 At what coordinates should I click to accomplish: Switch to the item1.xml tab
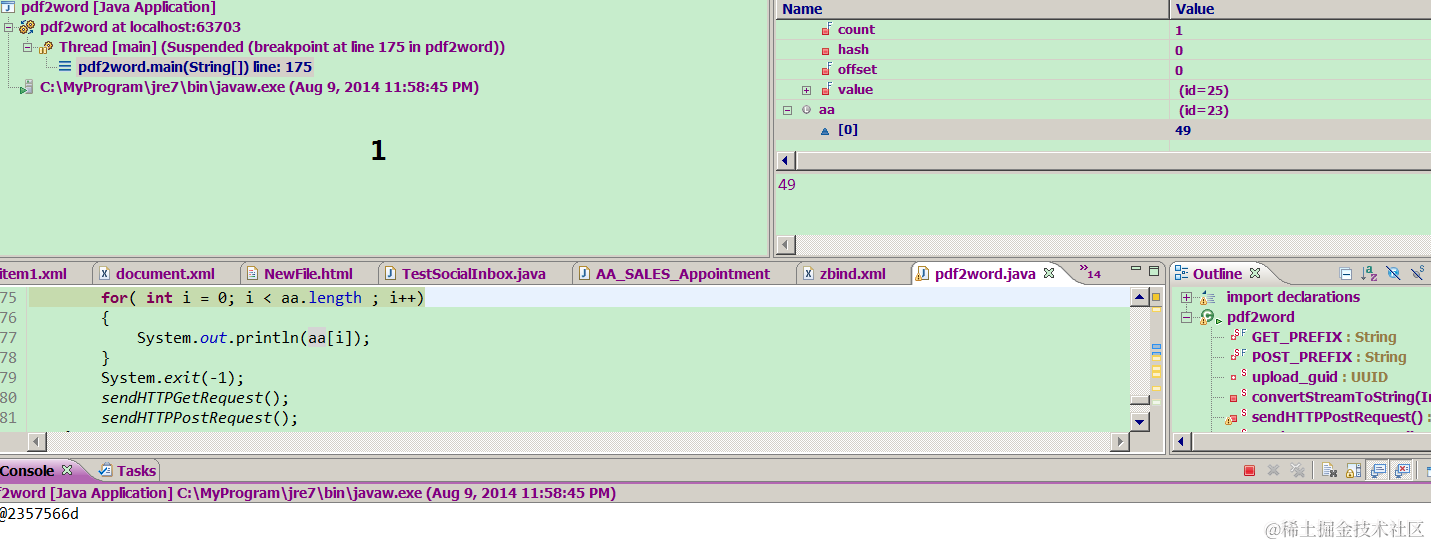click(34, 273)
